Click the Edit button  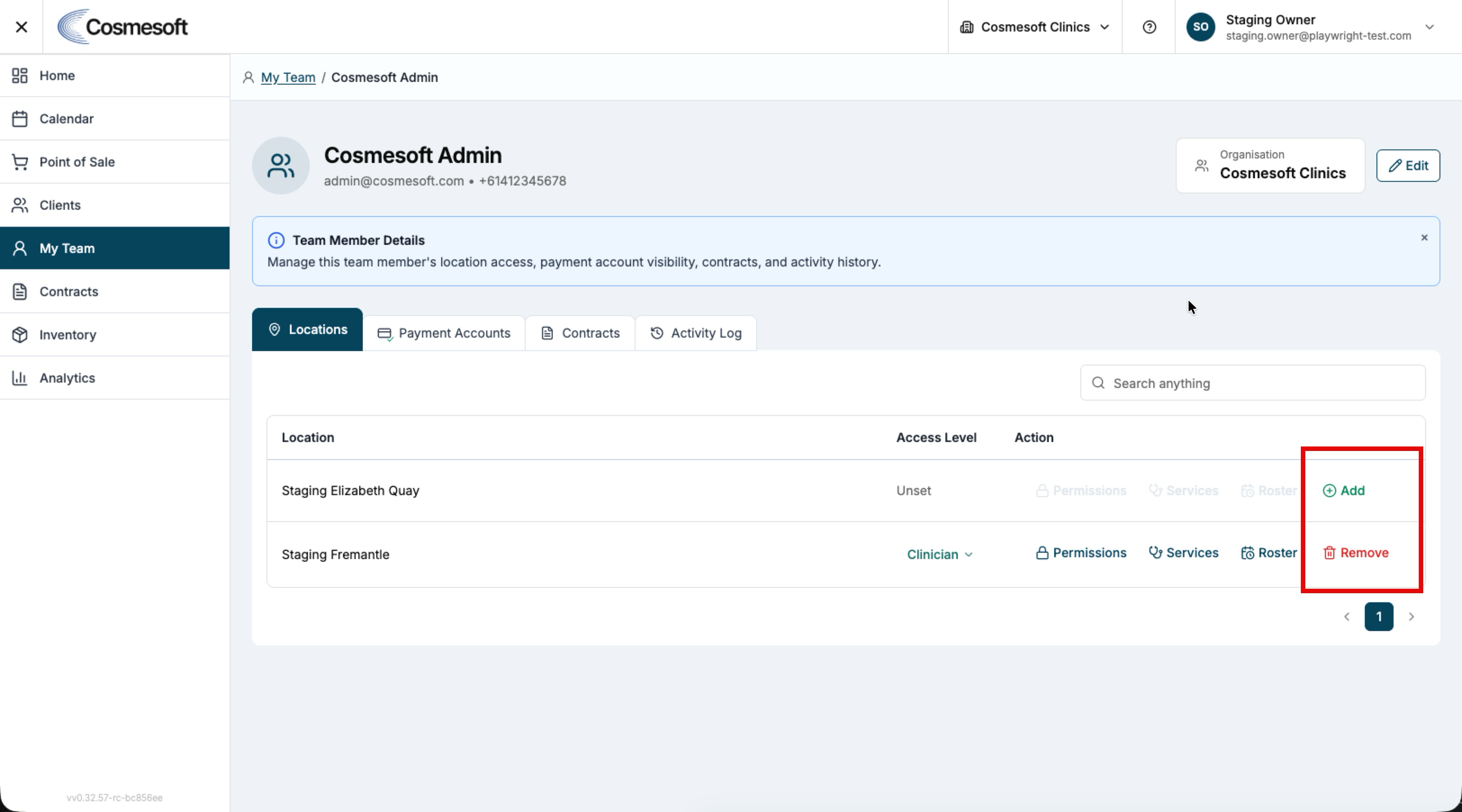(x=1408, y=166)
